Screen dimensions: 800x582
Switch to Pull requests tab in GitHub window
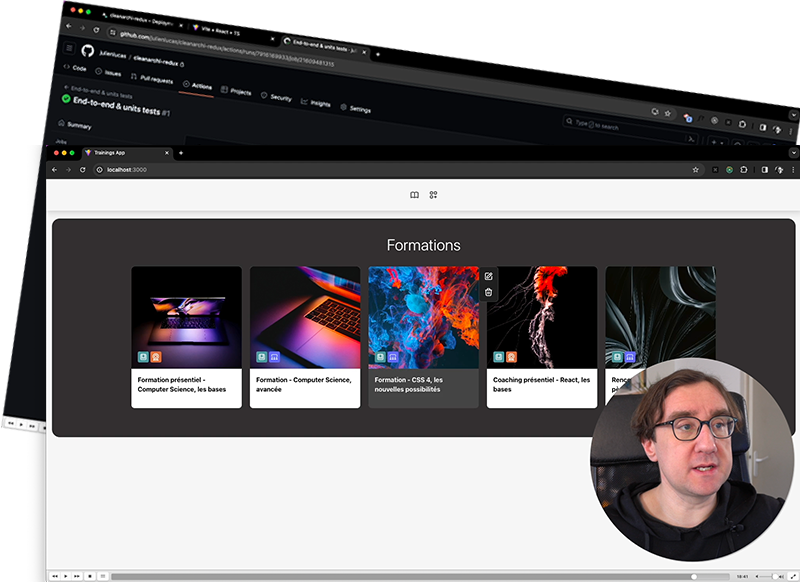152,79
